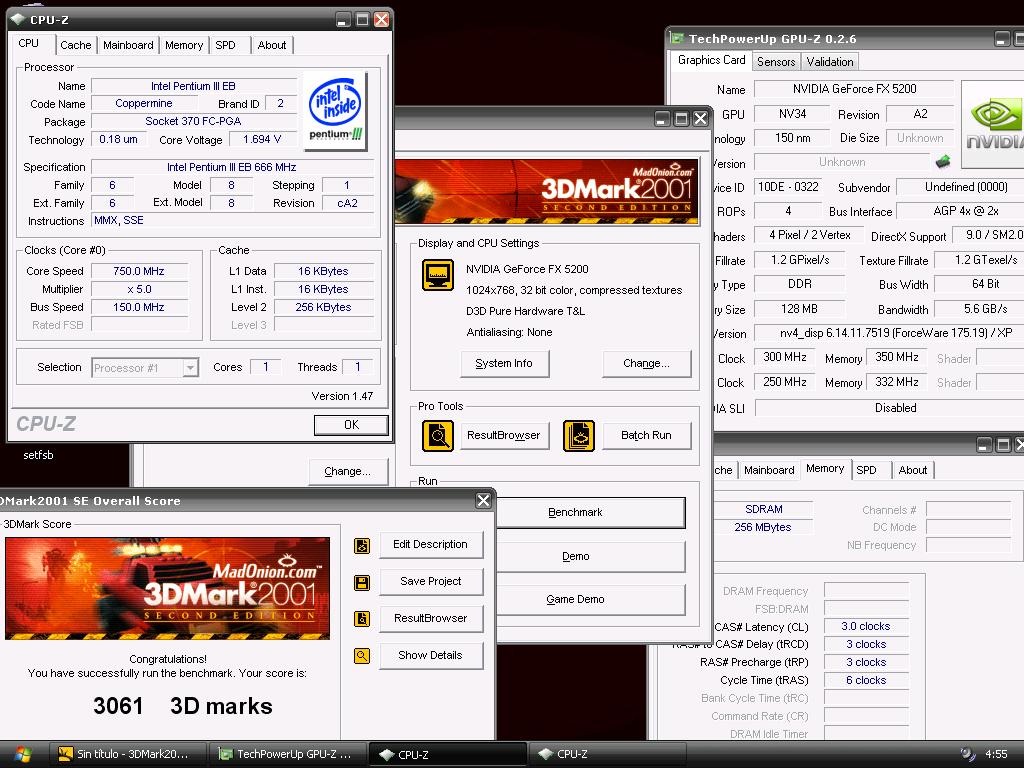
Task: Click the Bus Speed 150.0 MHz value
Action: [139, 307]
